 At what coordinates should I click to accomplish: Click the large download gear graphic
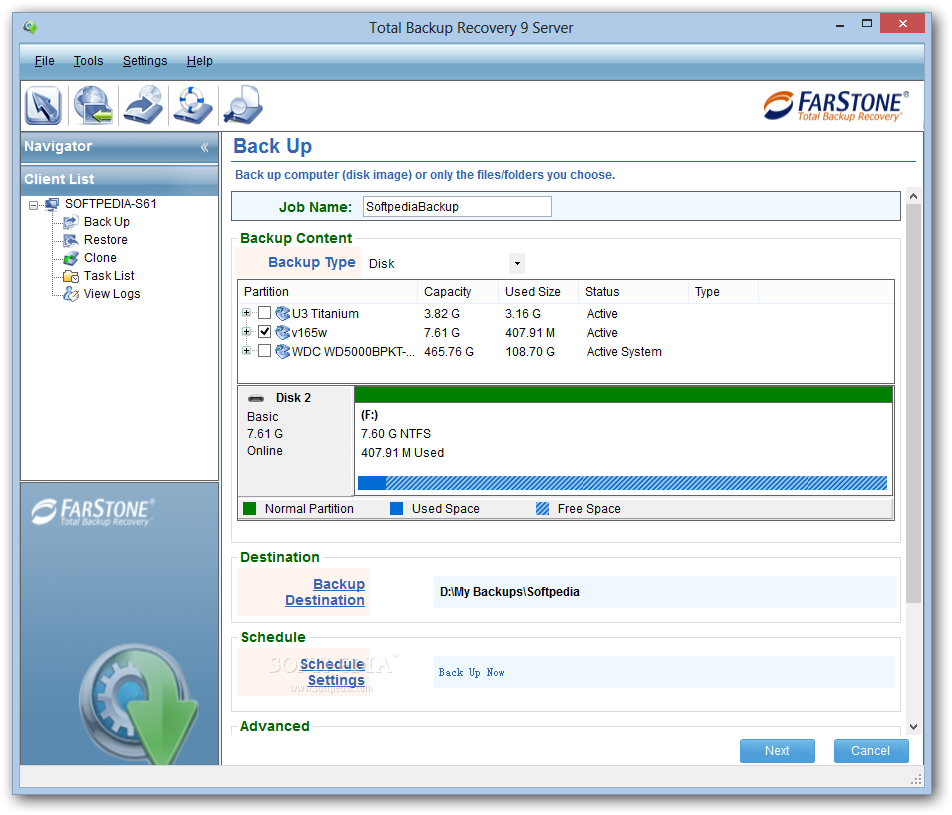[138, 703]
